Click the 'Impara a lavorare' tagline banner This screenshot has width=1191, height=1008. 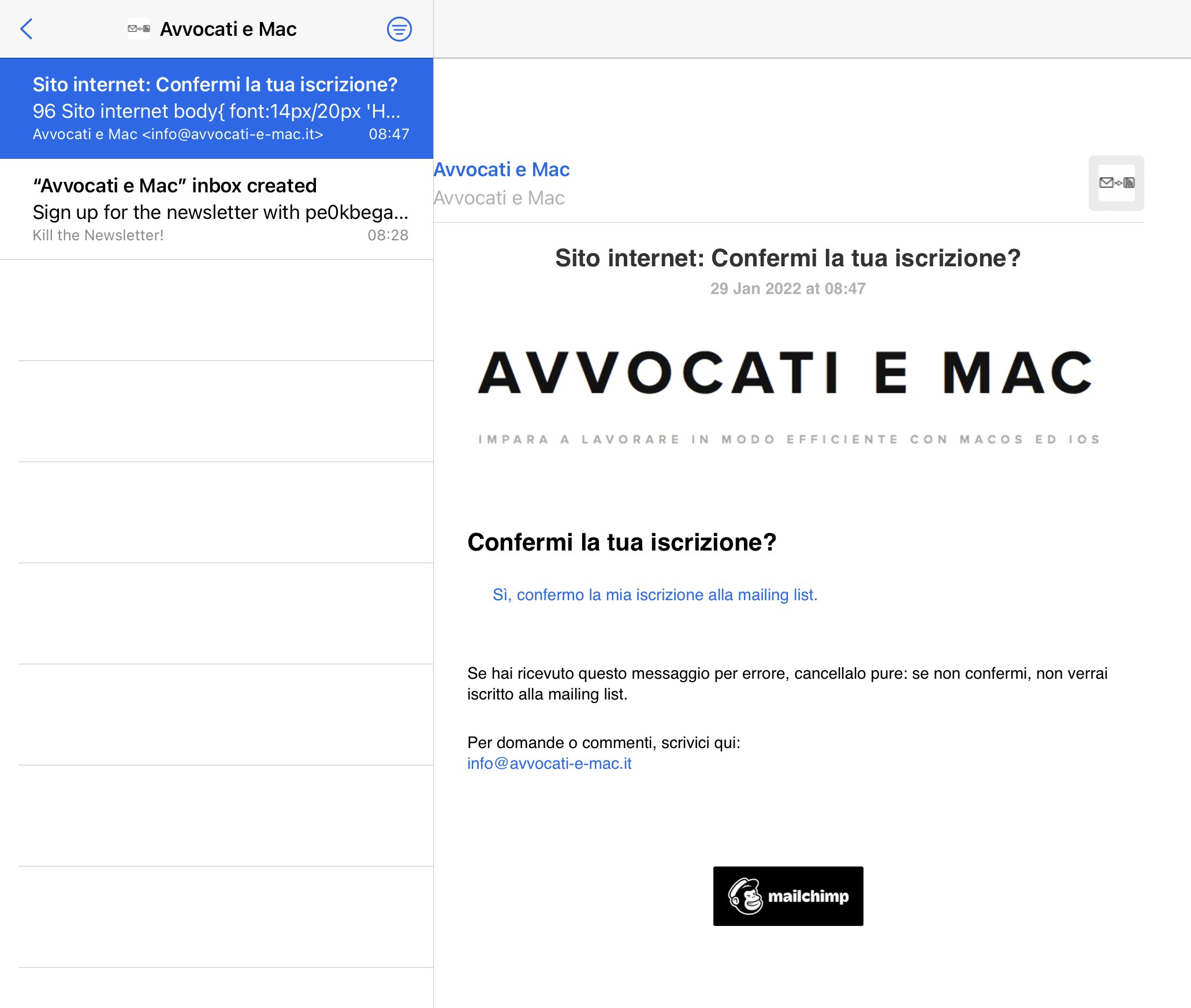pos(789,440)
